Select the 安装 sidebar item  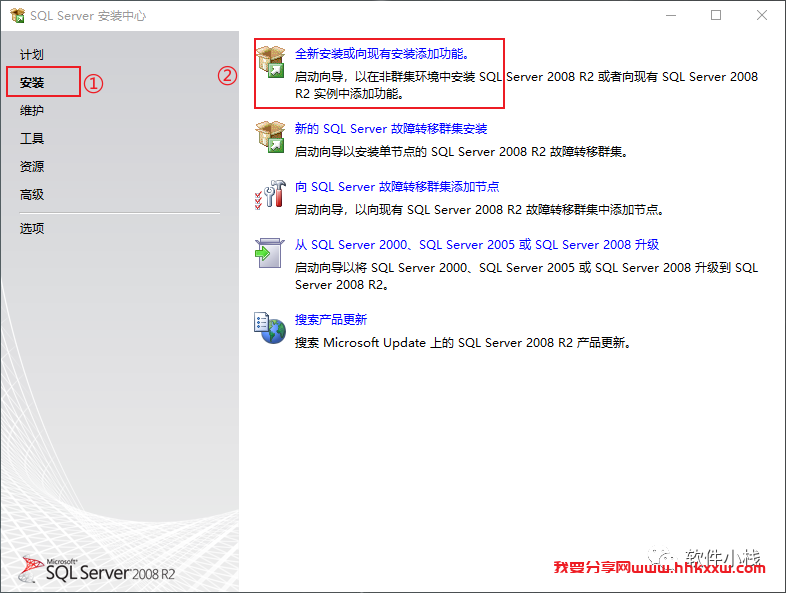(x=32, y=82)
